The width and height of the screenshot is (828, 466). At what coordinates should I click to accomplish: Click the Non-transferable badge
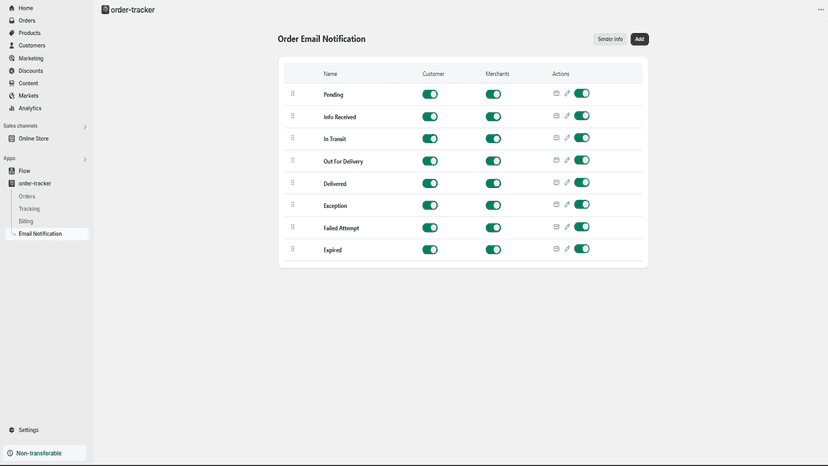(x=44, y=453)
